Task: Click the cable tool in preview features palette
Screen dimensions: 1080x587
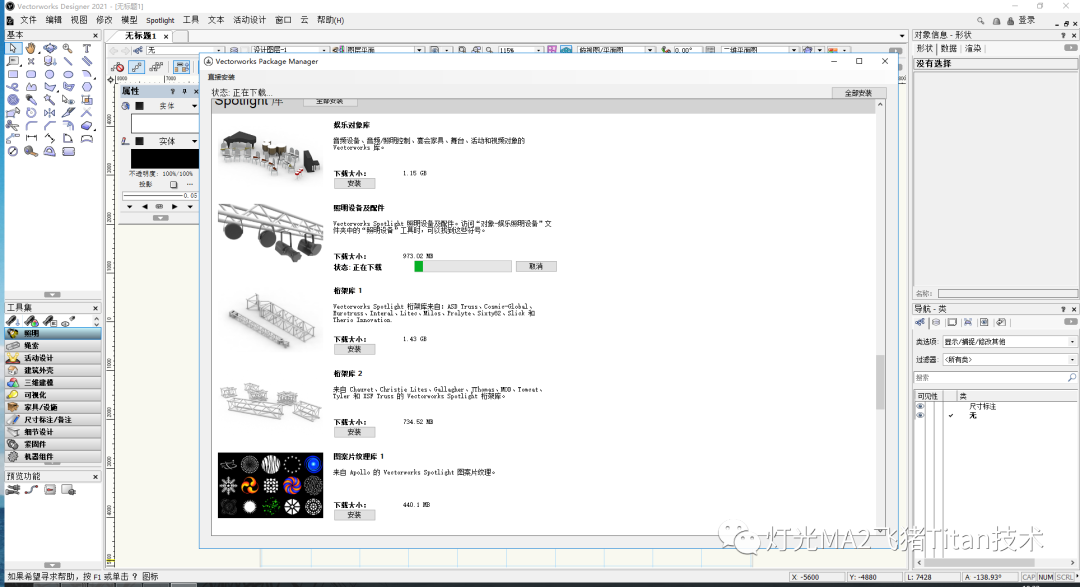Action: click(31, 490)
